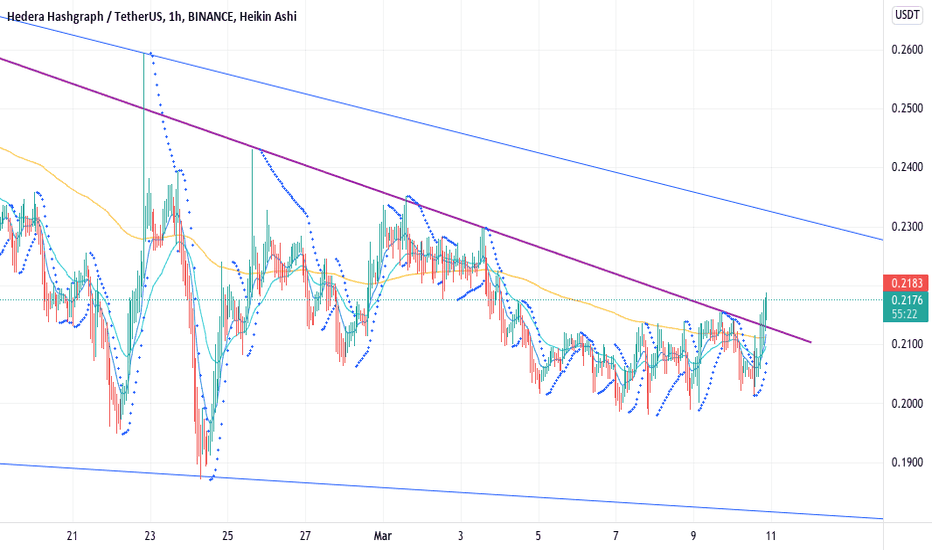Click the 0.1900 price axis value
Image resolution: width=932 pixels, height=550 pixels.
(x=907, y=463)
